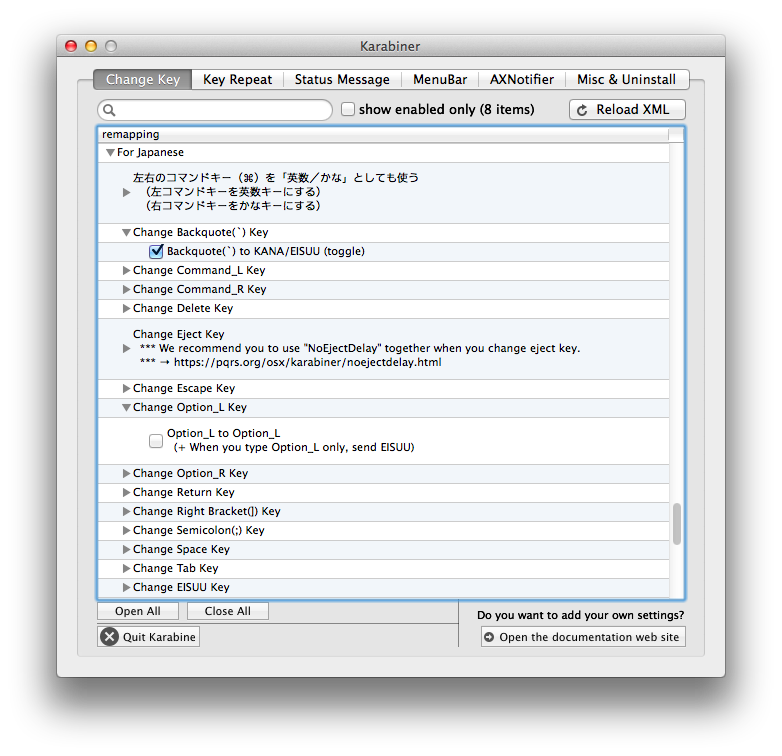782x756 pixels.
Task: Expand Change Semicolon Key group
Action: click(x=127, y=530)
